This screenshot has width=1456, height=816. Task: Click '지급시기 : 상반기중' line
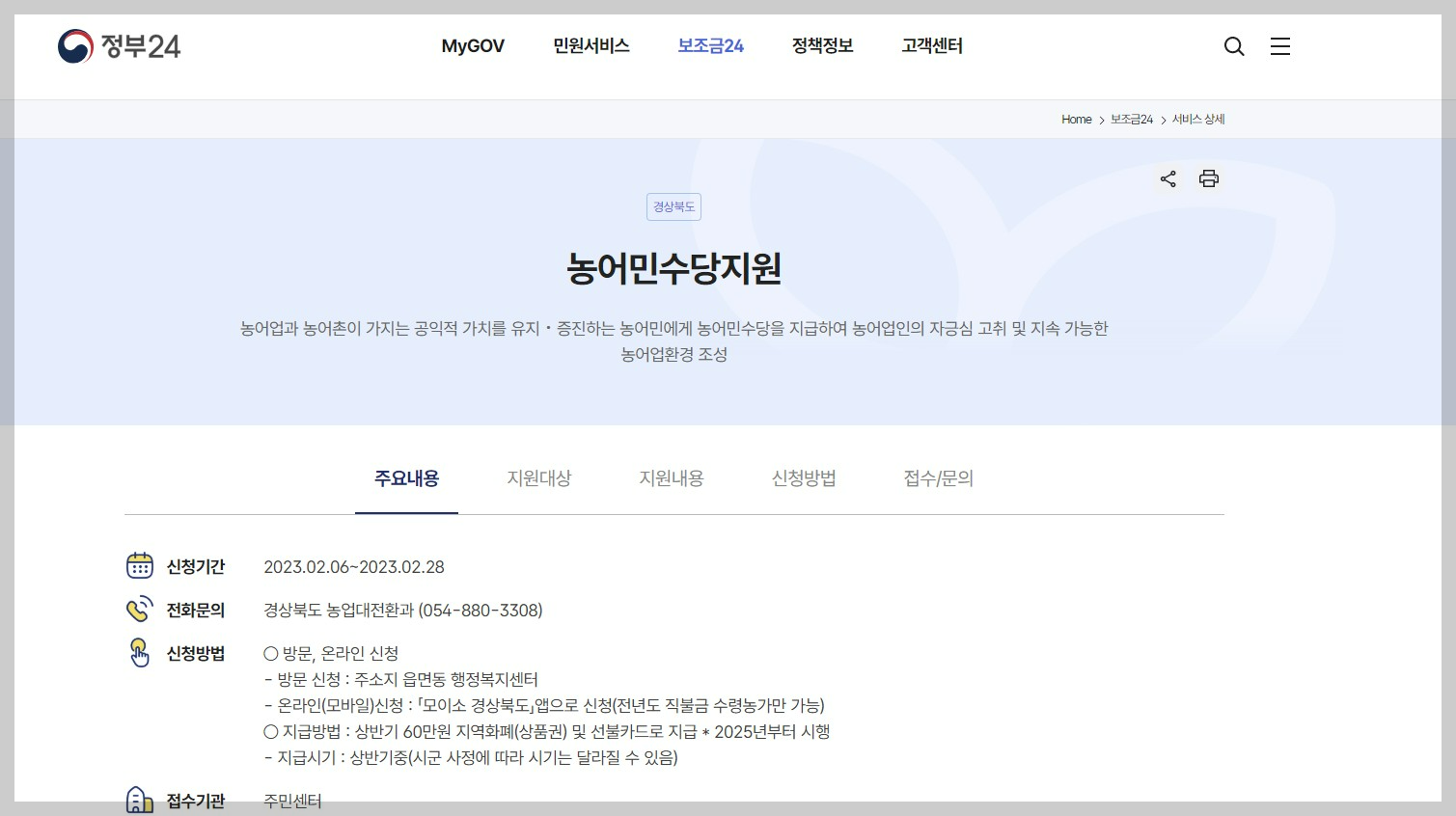pyautogui.click(x=471, y=758)
